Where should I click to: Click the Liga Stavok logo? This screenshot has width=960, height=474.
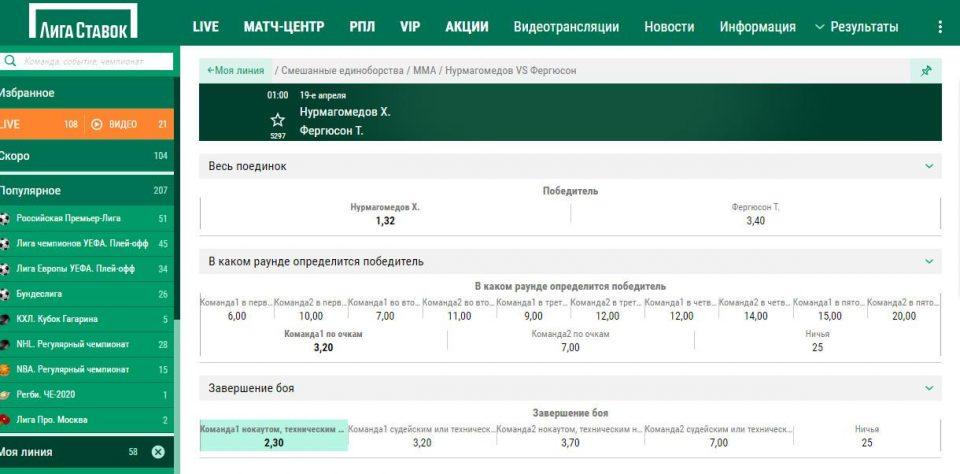coord(85,22)
